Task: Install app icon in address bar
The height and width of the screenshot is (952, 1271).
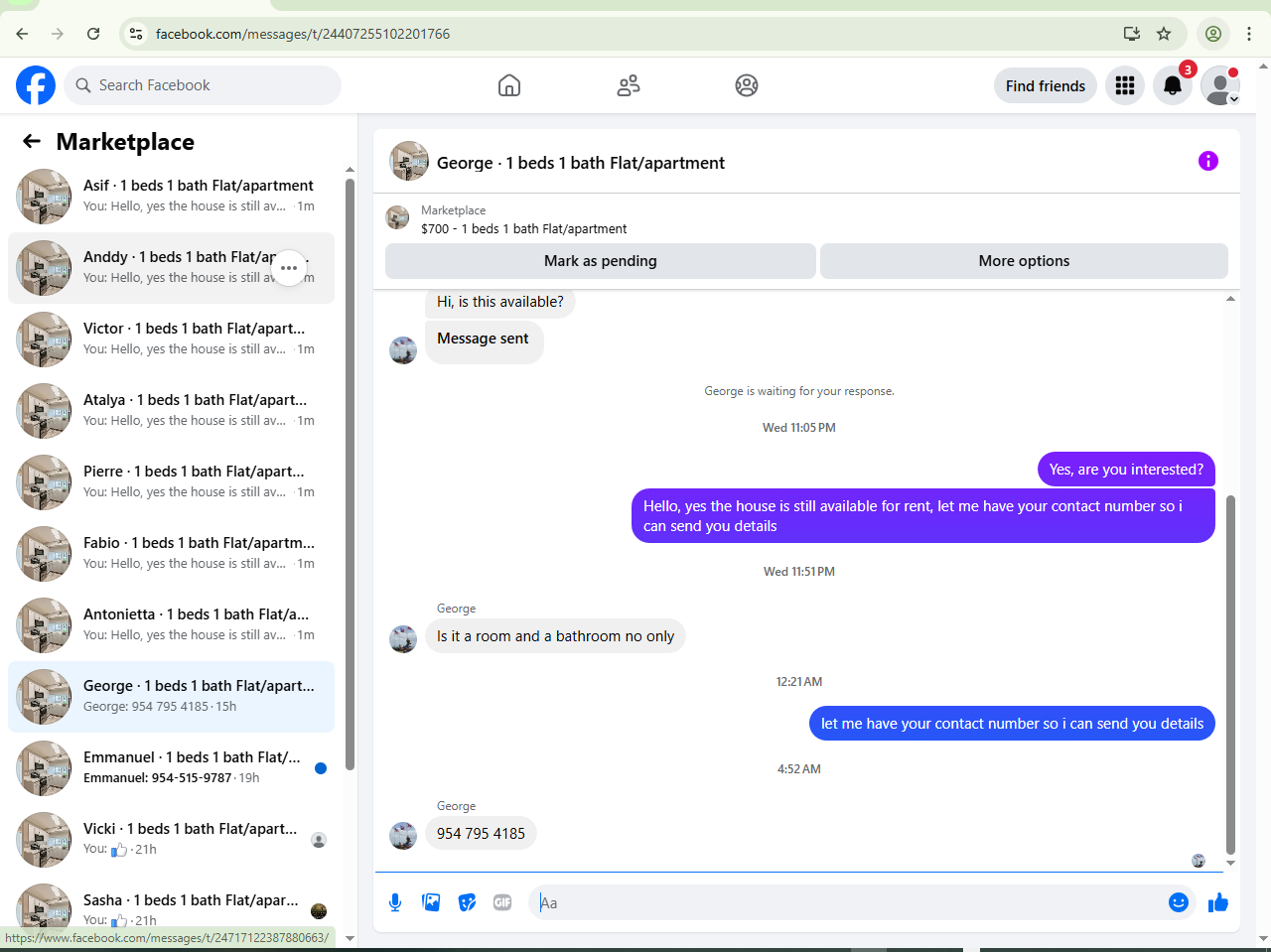Action: coord(1132,34)
